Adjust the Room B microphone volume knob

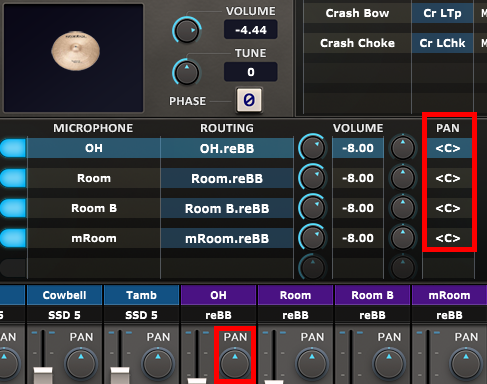coord(312,208)
